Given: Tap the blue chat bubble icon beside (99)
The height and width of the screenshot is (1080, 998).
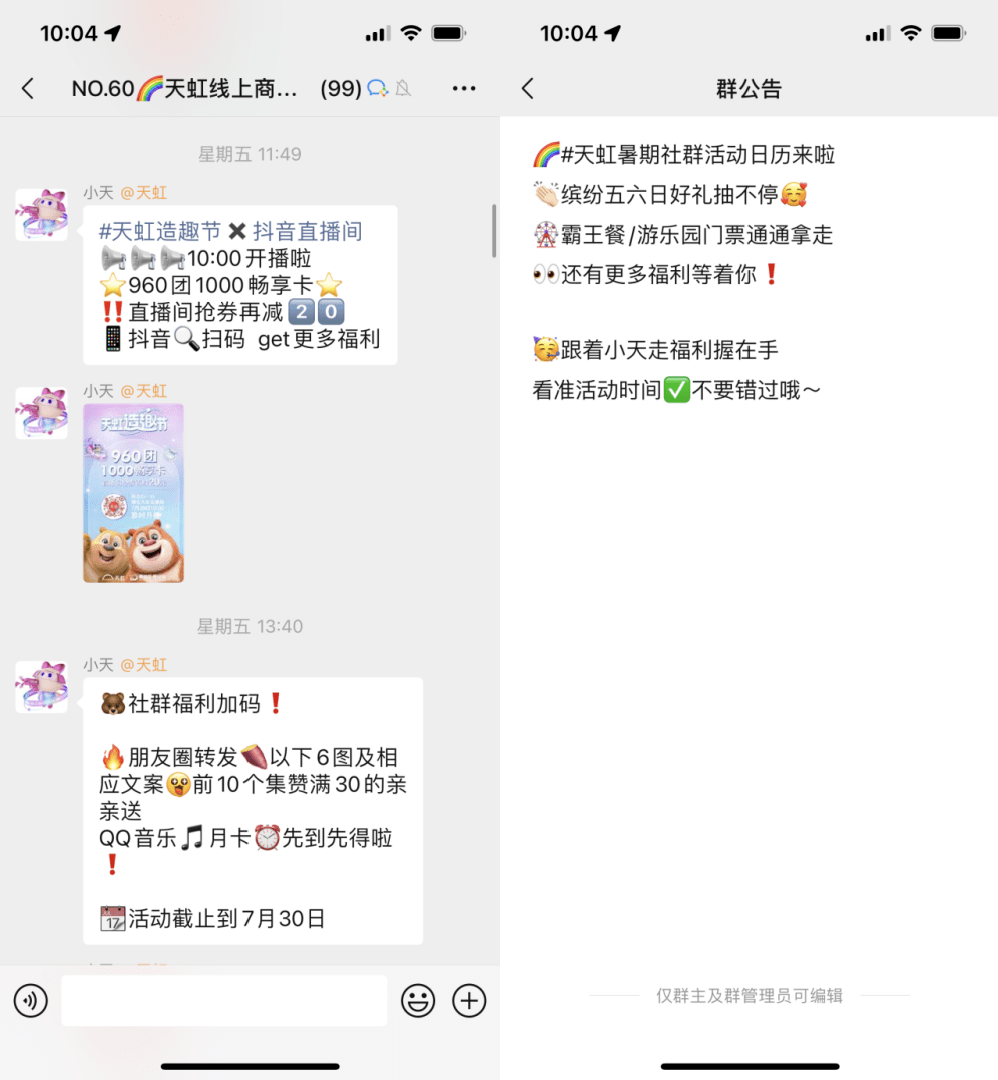Looking at the screenshot, I should point(377,88).
